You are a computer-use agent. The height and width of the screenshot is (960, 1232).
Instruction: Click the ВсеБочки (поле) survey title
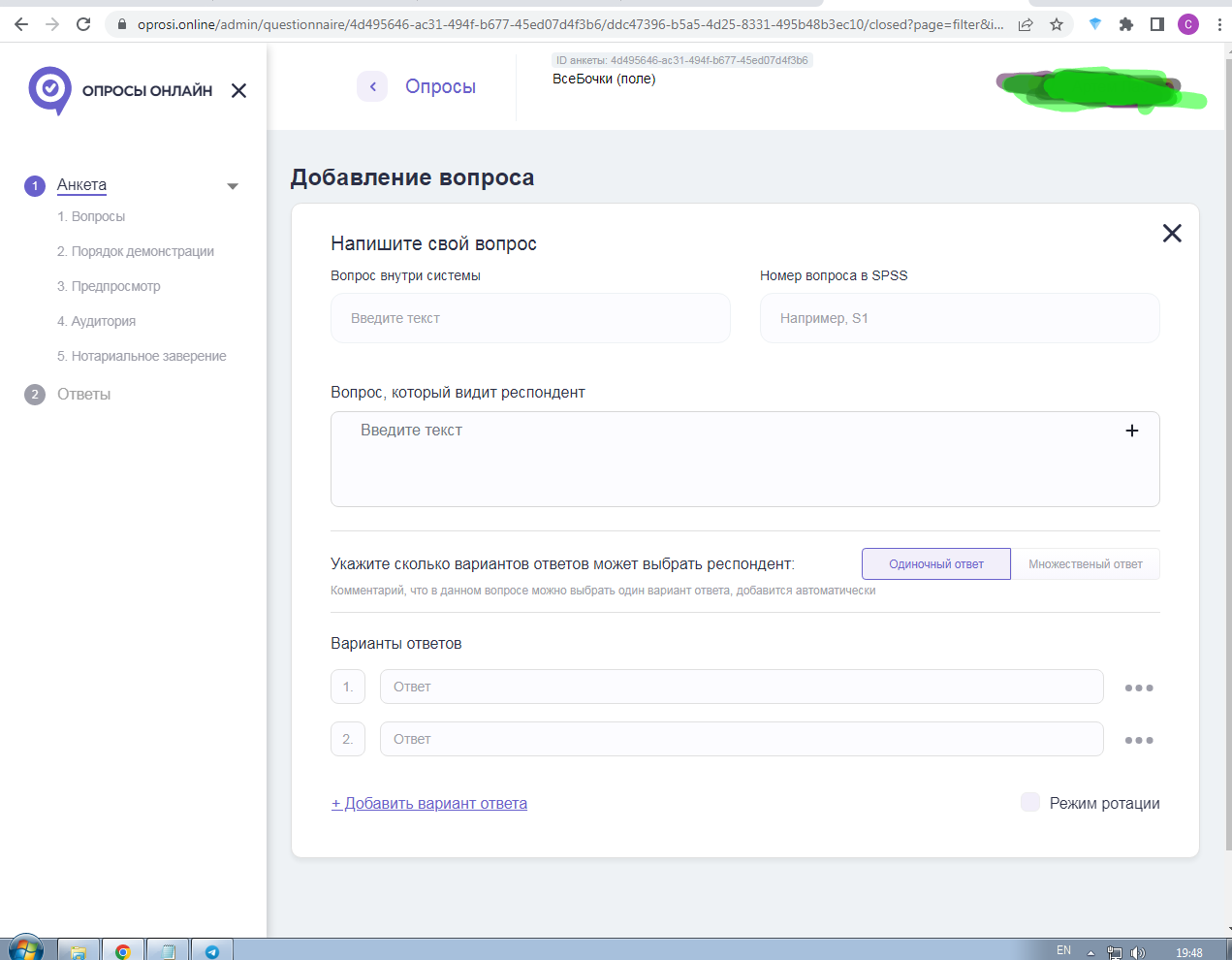tap(604, 79)
